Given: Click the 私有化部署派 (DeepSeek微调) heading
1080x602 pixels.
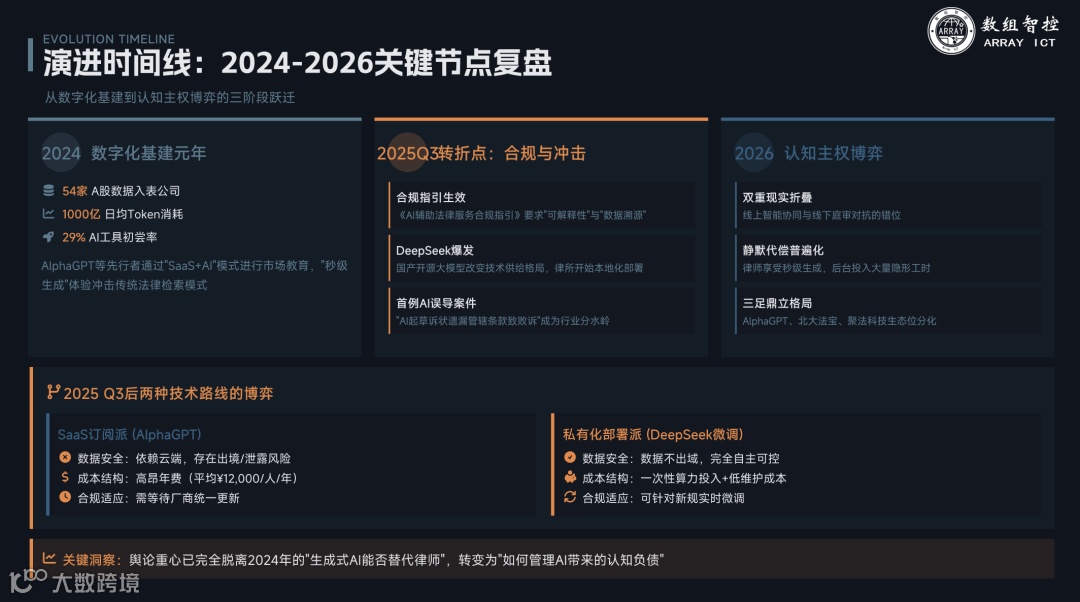Looking at the screenshot, I should 653,435.
